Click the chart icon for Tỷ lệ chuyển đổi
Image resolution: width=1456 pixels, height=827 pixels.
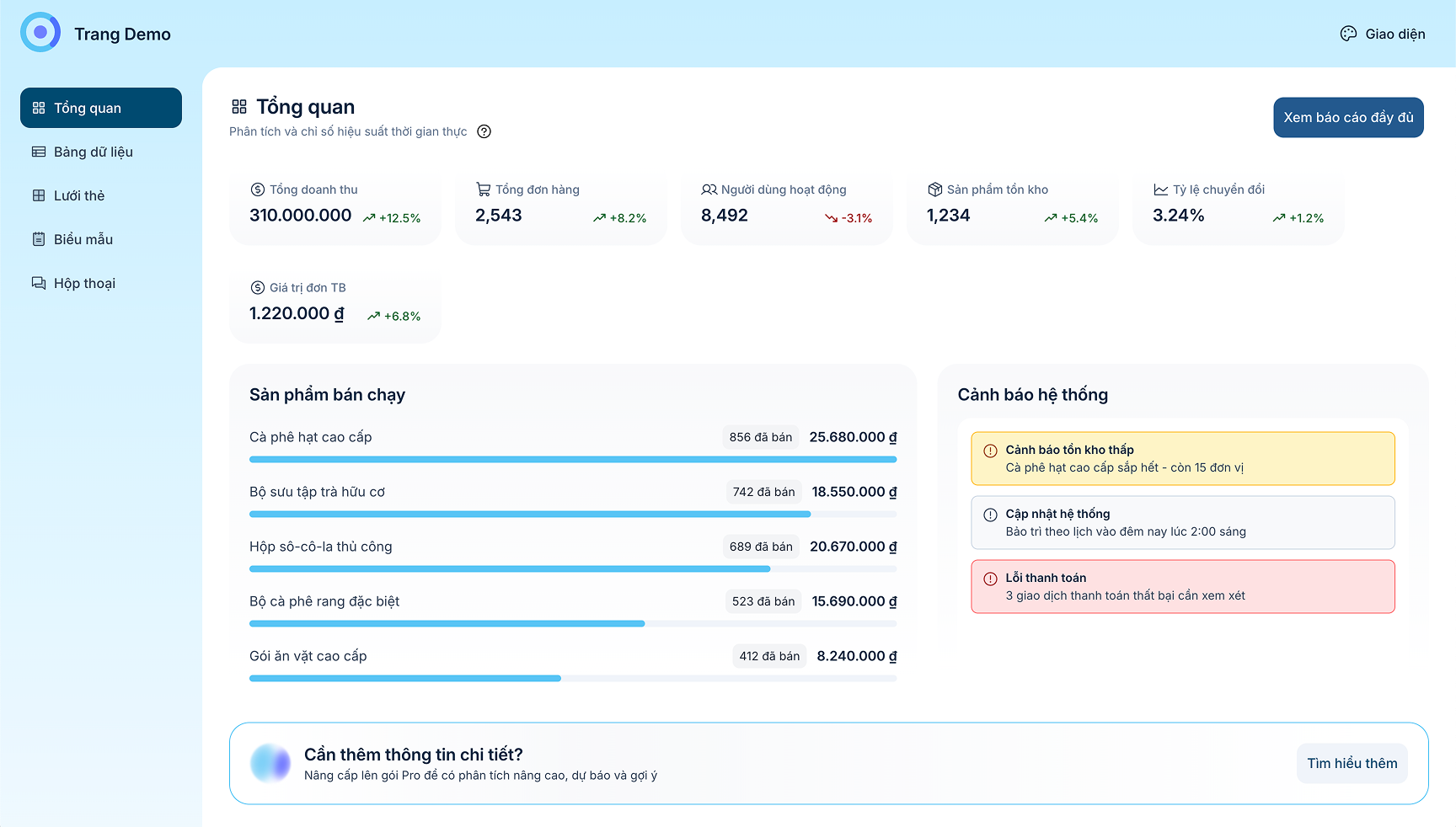pos(1160,189)
